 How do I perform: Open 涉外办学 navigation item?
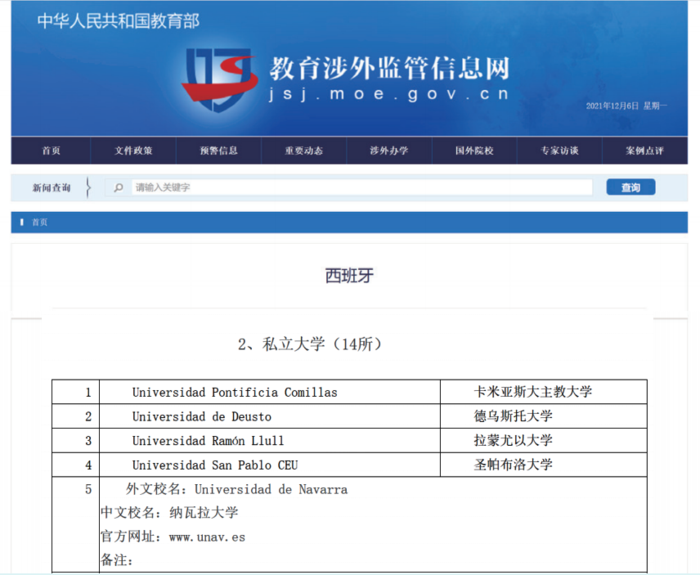click(389, 151)
